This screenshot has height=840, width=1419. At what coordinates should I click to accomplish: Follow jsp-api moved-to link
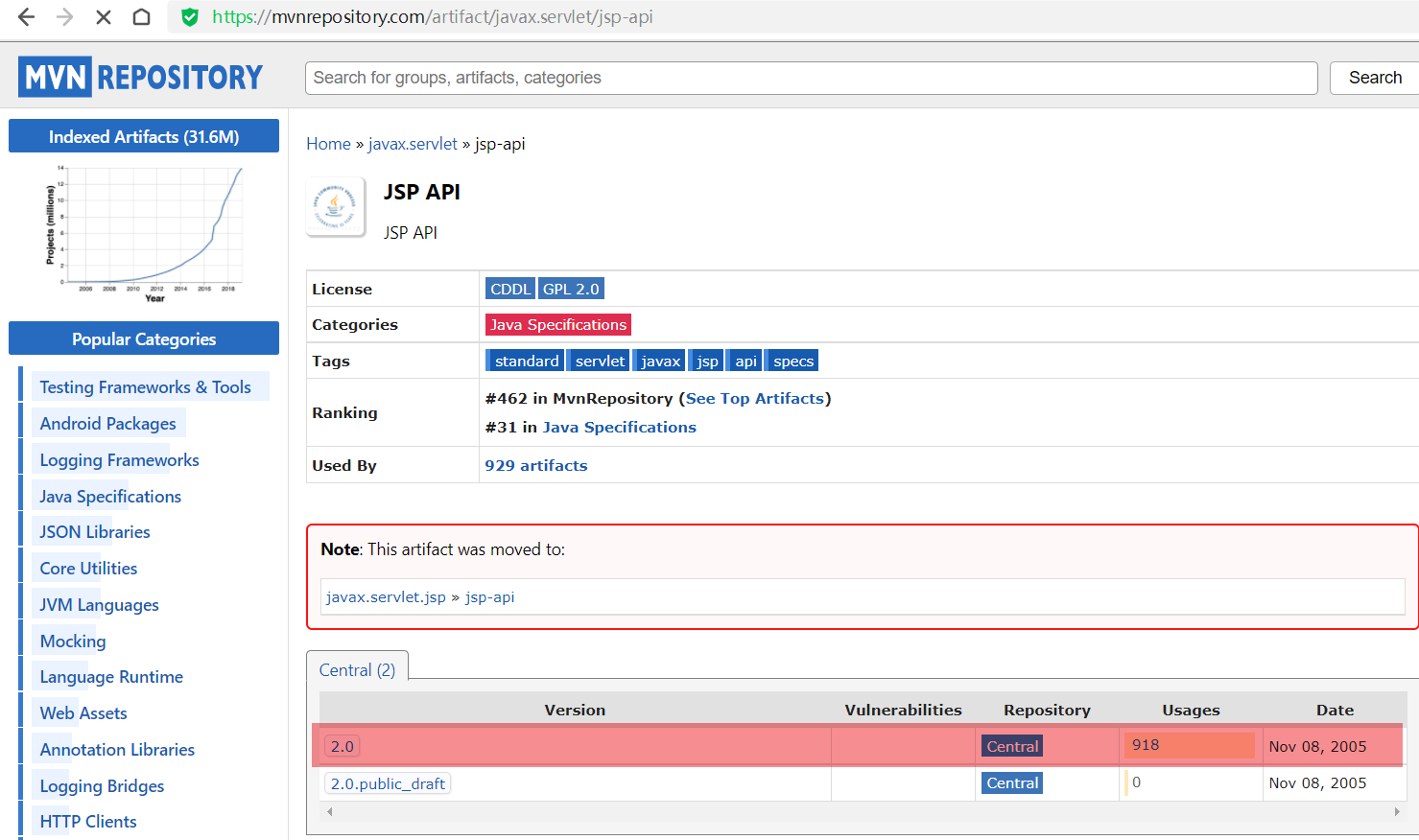coord(489,596)
